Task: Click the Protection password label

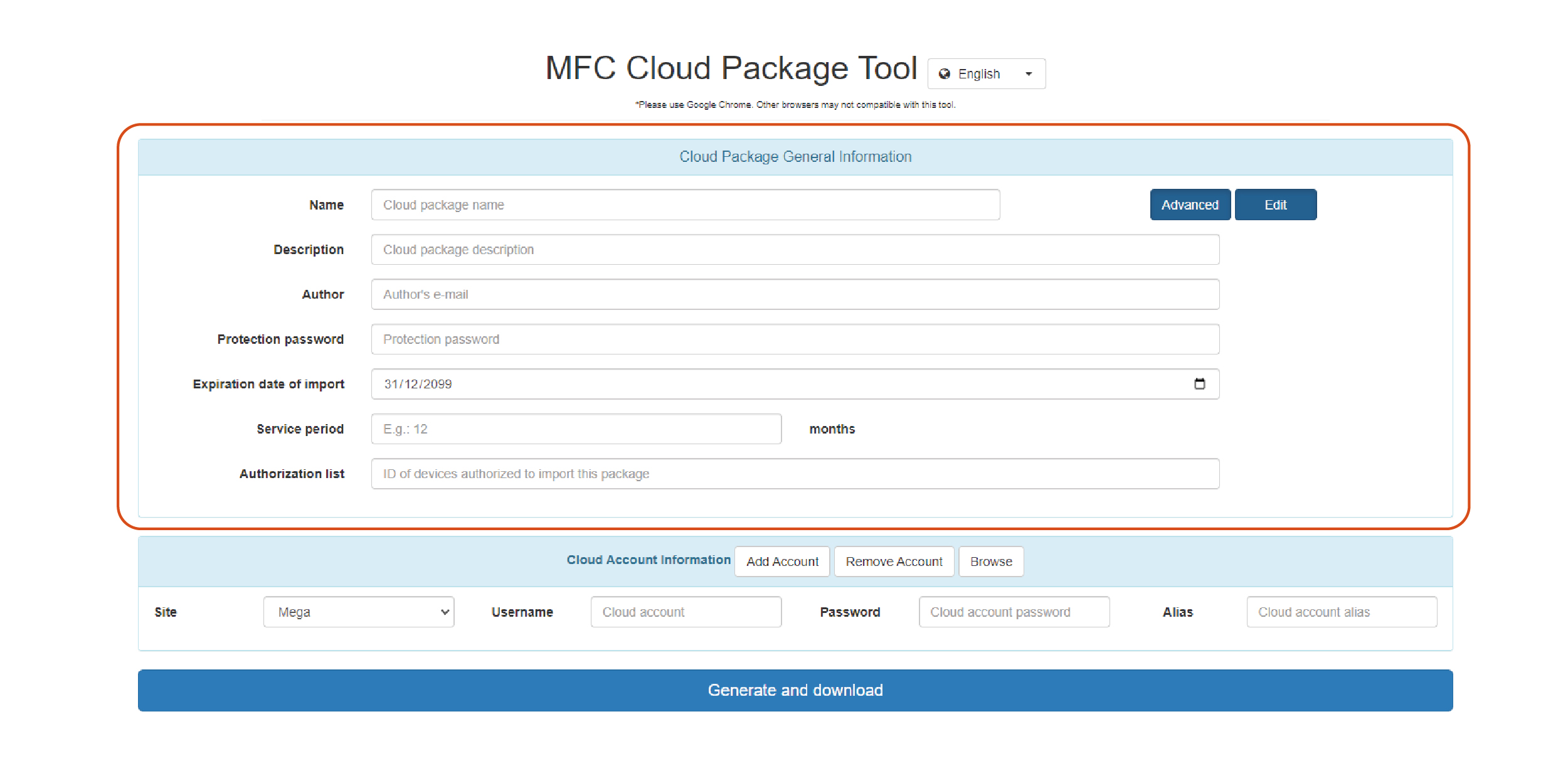Action: tap(280, 339)
